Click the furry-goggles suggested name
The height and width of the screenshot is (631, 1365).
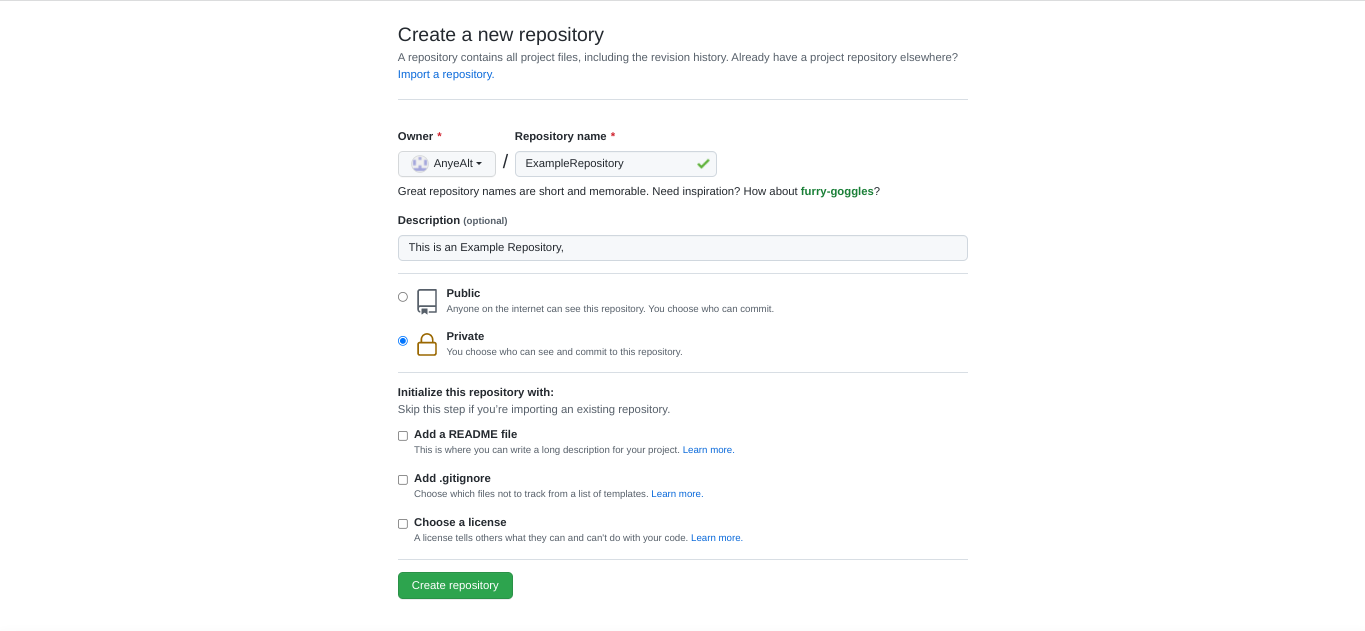coord(838,191)
